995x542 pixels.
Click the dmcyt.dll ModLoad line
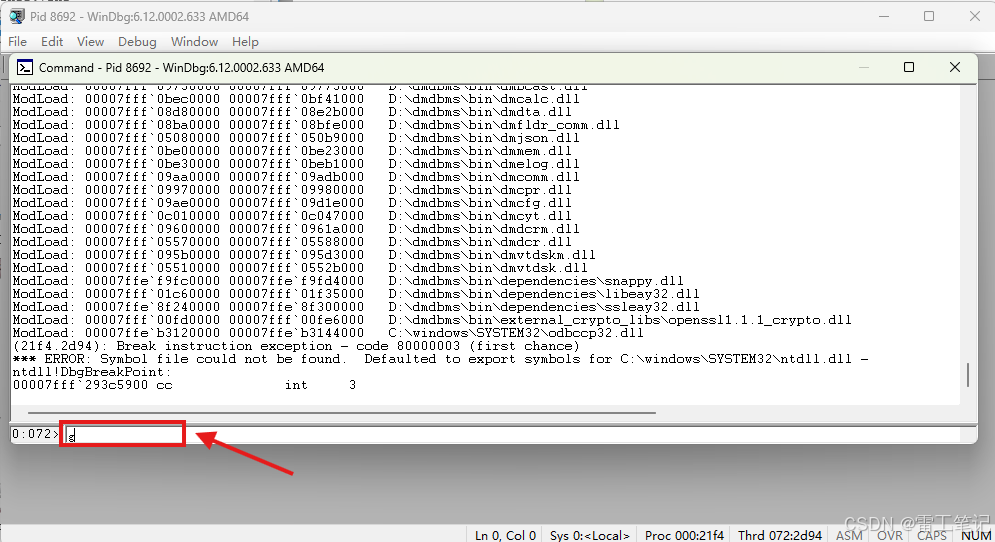click(292, 216)
